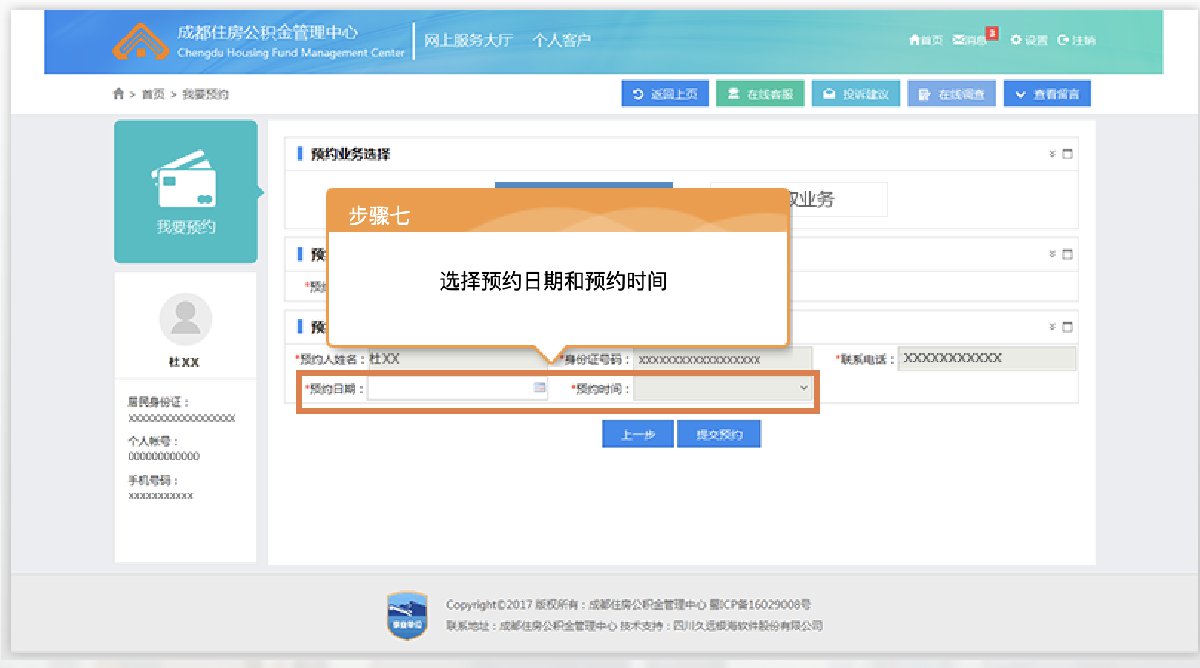Go back with the 上一步 button
1200x668 pixels.
637,434
